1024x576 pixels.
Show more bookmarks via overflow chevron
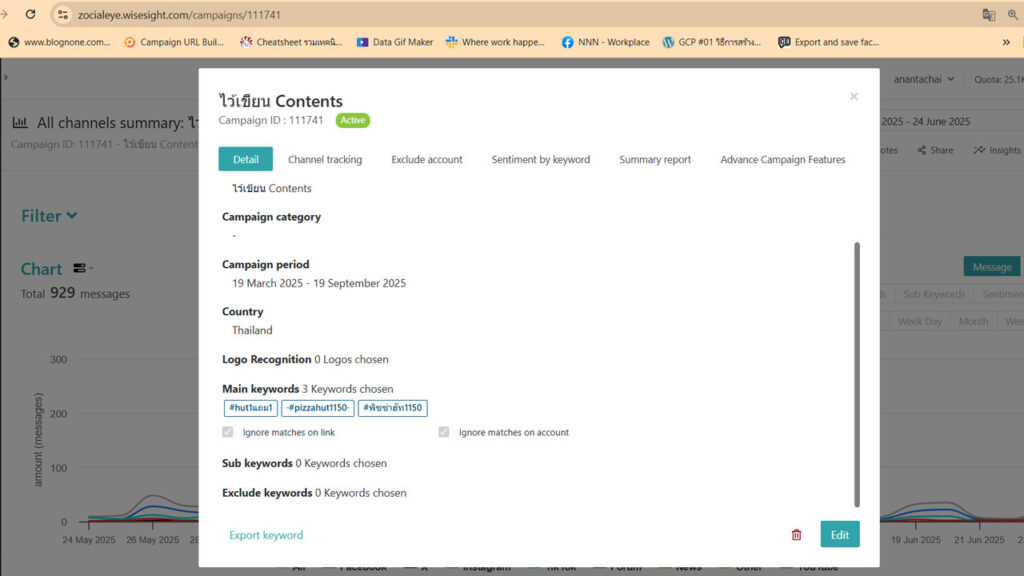click(x=1005, y=42)
